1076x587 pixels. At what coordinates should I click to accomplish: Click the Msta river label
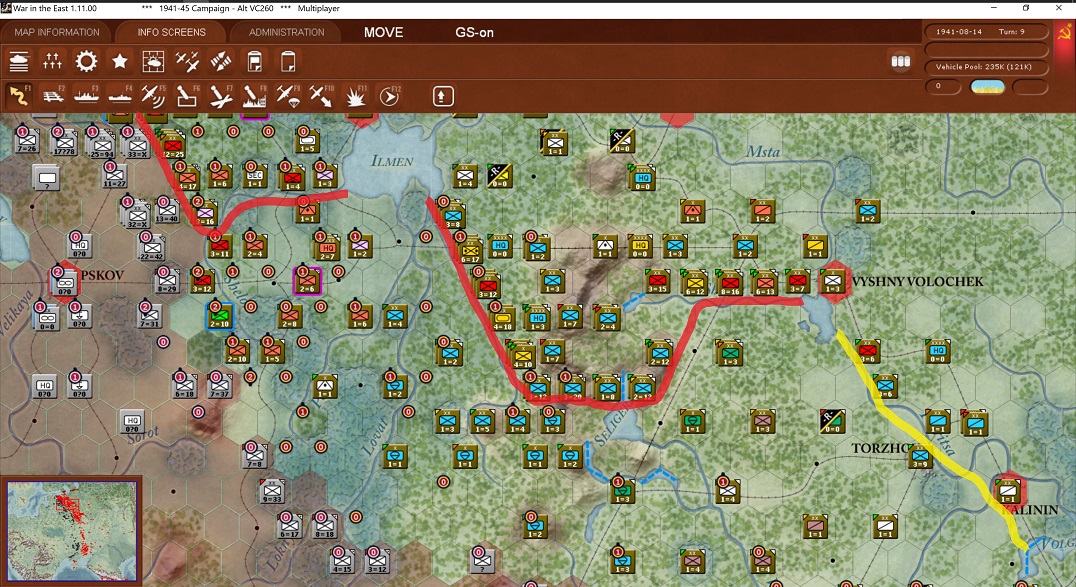pos(762,152)
